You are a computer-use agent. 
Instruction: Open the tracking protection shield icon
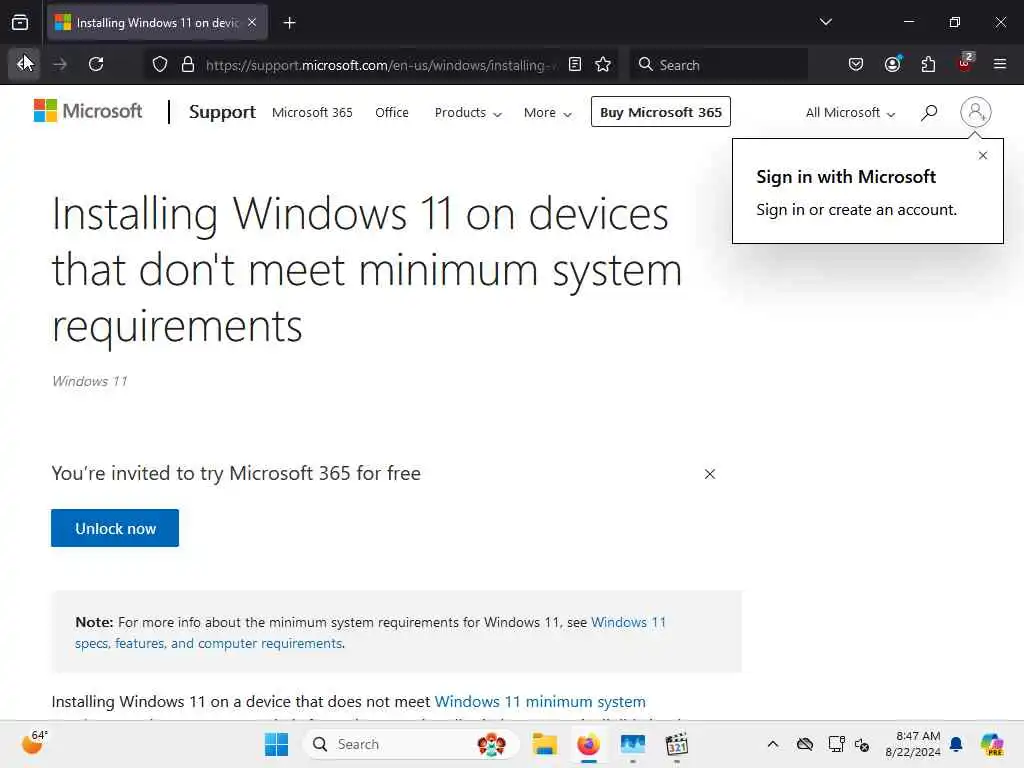[160, 65]
